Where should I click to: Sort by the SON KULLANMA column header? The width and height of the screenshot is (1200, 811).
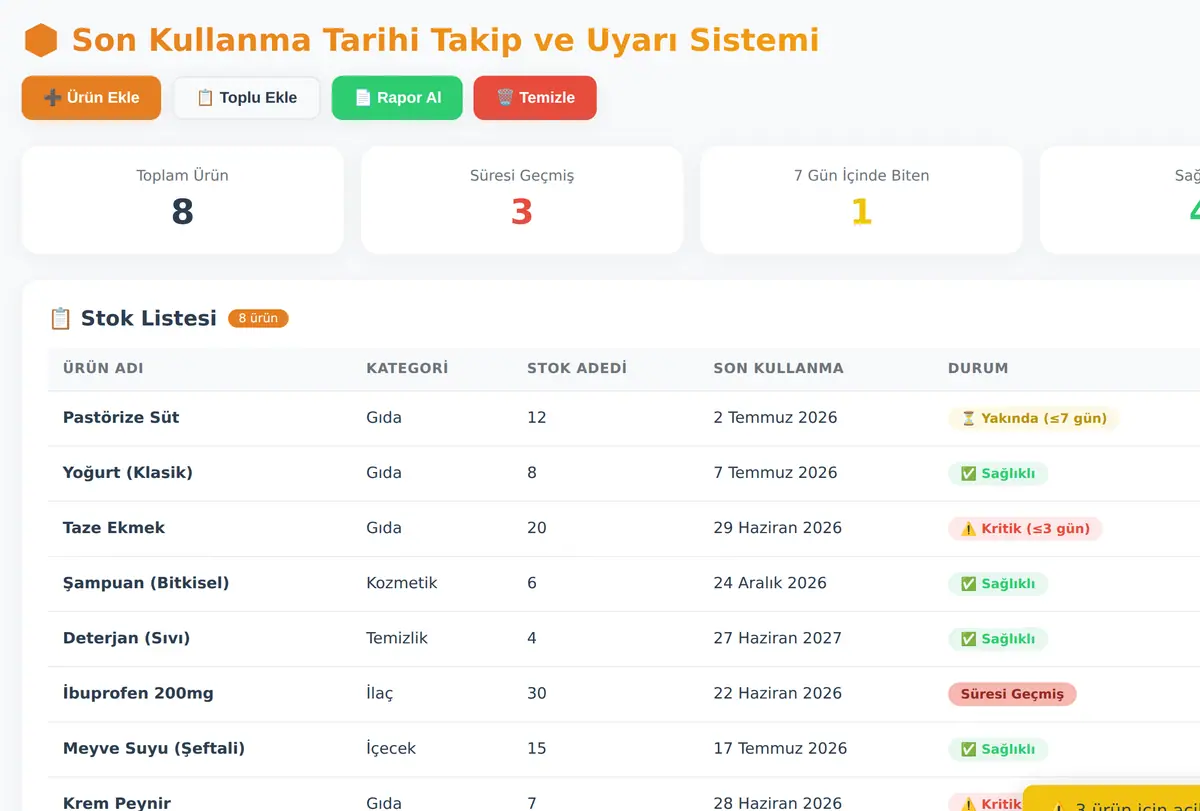[x=778, y=368]
